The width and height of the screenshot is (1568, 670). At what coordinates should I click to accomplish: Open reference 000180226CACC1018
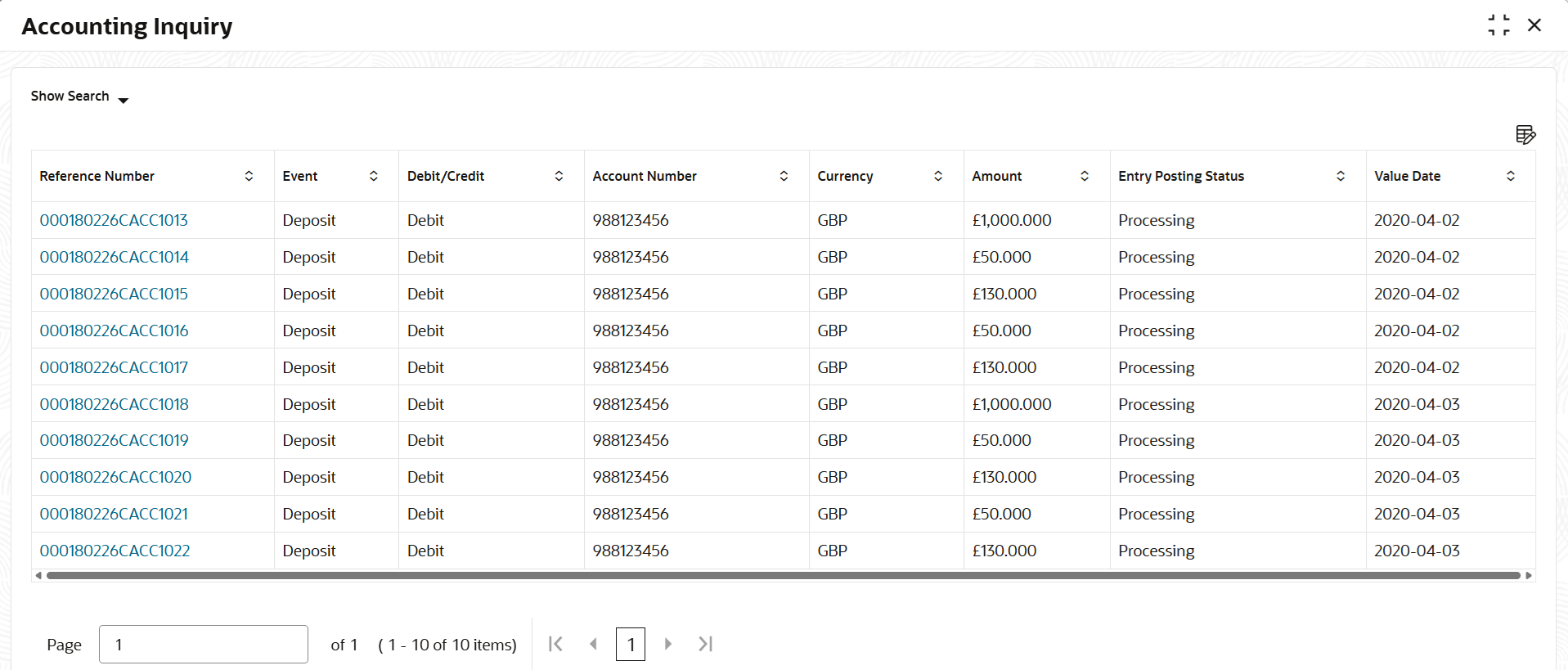coord(115,404)
